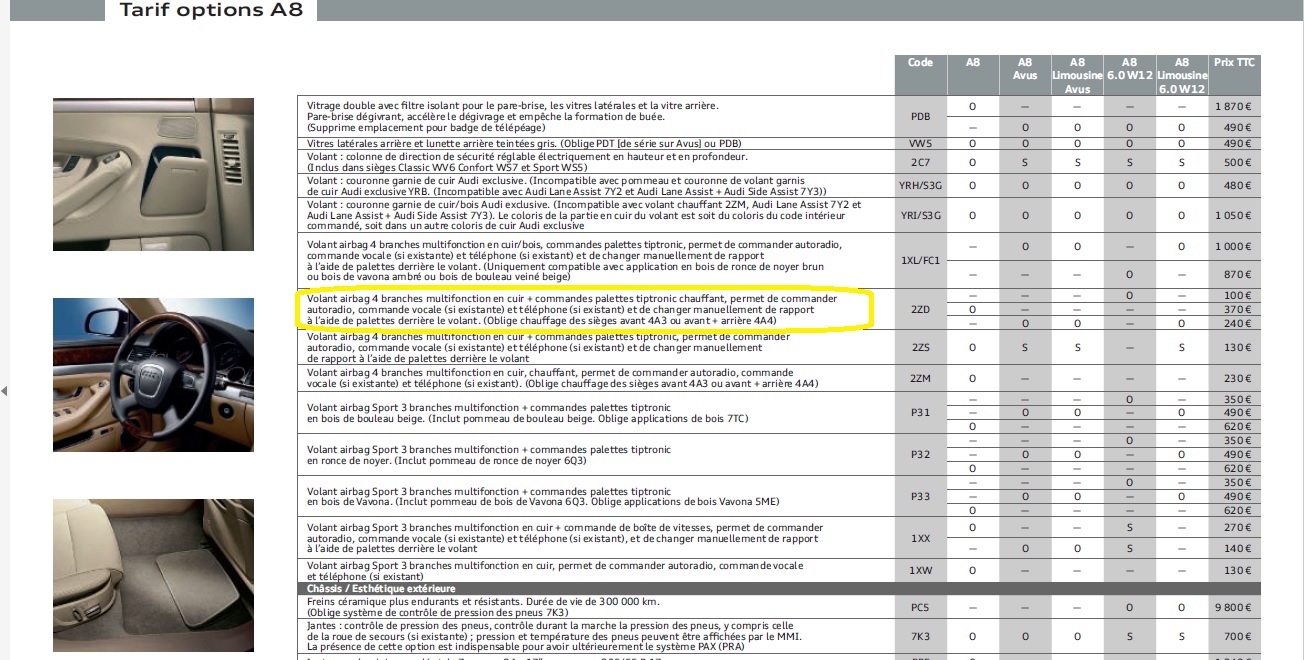Screen dimensions: 1304x660
Task: Select option code 2ZD
Action: [920, 310]
